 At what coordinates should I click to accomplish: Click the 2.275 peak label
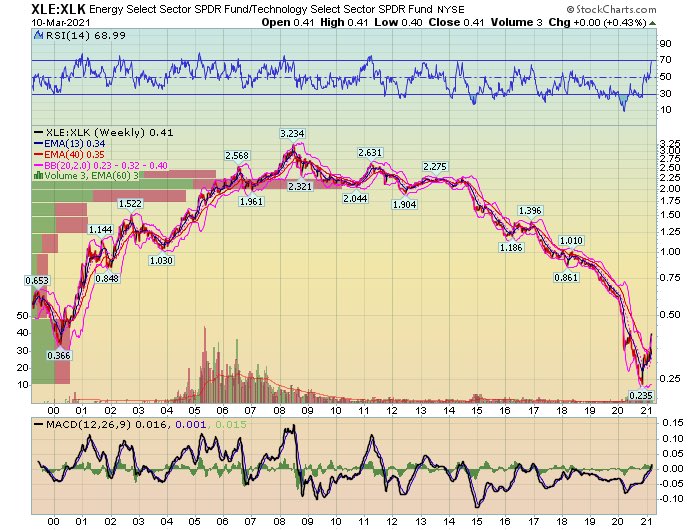435,167
